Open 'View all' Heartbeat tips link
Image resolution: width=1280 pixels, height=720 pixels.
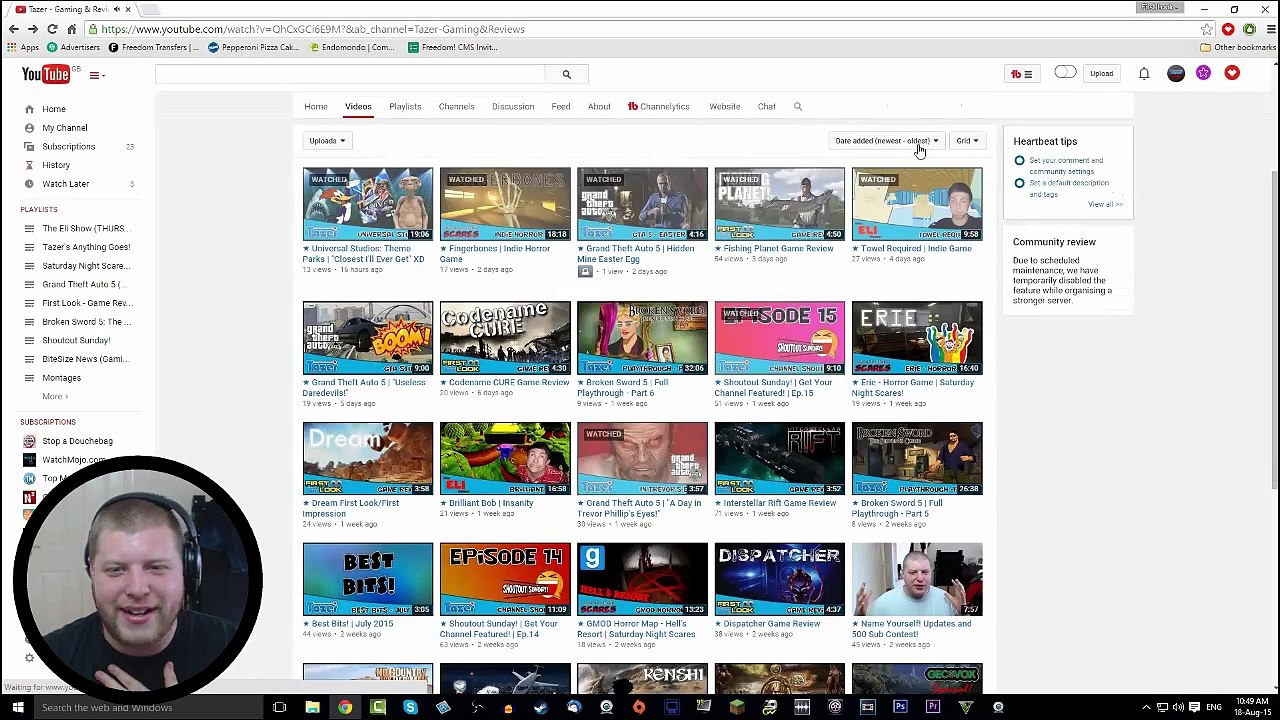tap(1105, 204)
